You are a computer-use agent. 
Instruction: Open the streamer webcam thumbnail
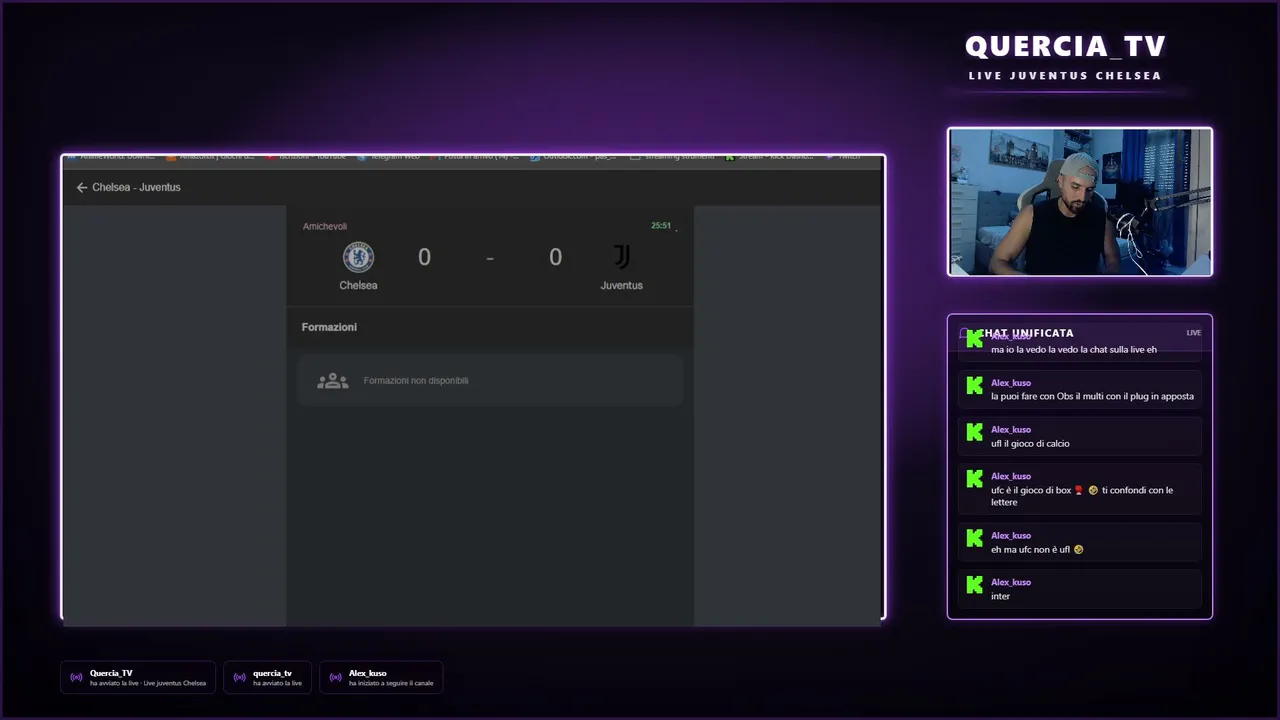pos(1080,201)
